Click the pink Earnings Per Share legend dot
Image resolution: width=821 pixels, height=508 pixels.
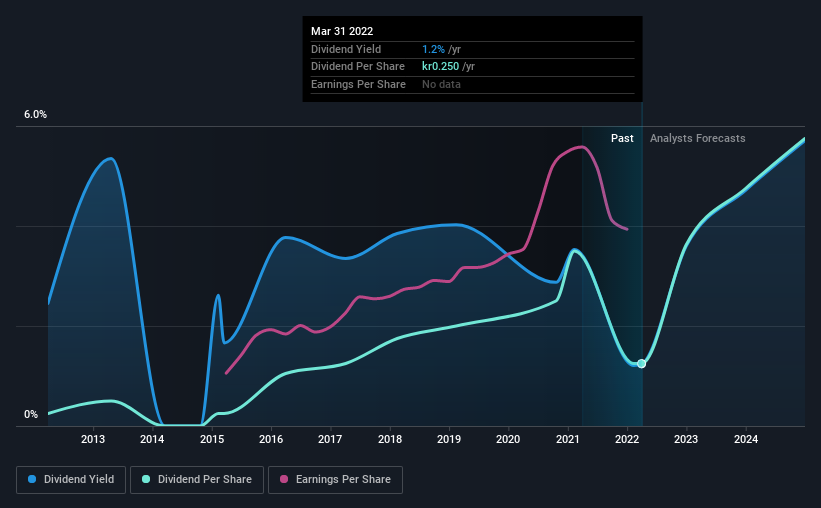coord(284,479)
